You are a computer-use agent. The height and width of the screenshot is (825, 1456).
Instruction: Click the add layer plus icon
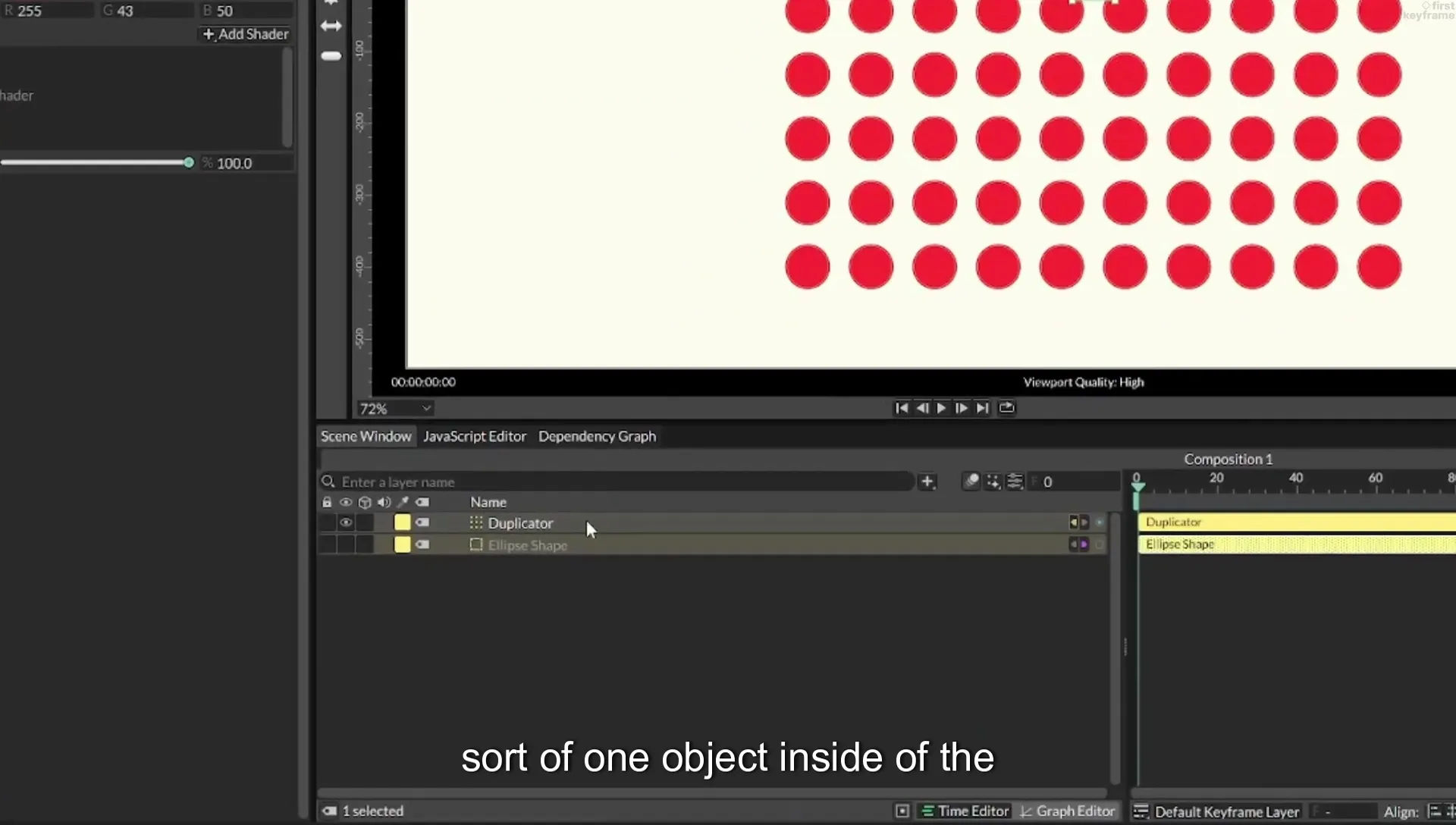point(927,482)
